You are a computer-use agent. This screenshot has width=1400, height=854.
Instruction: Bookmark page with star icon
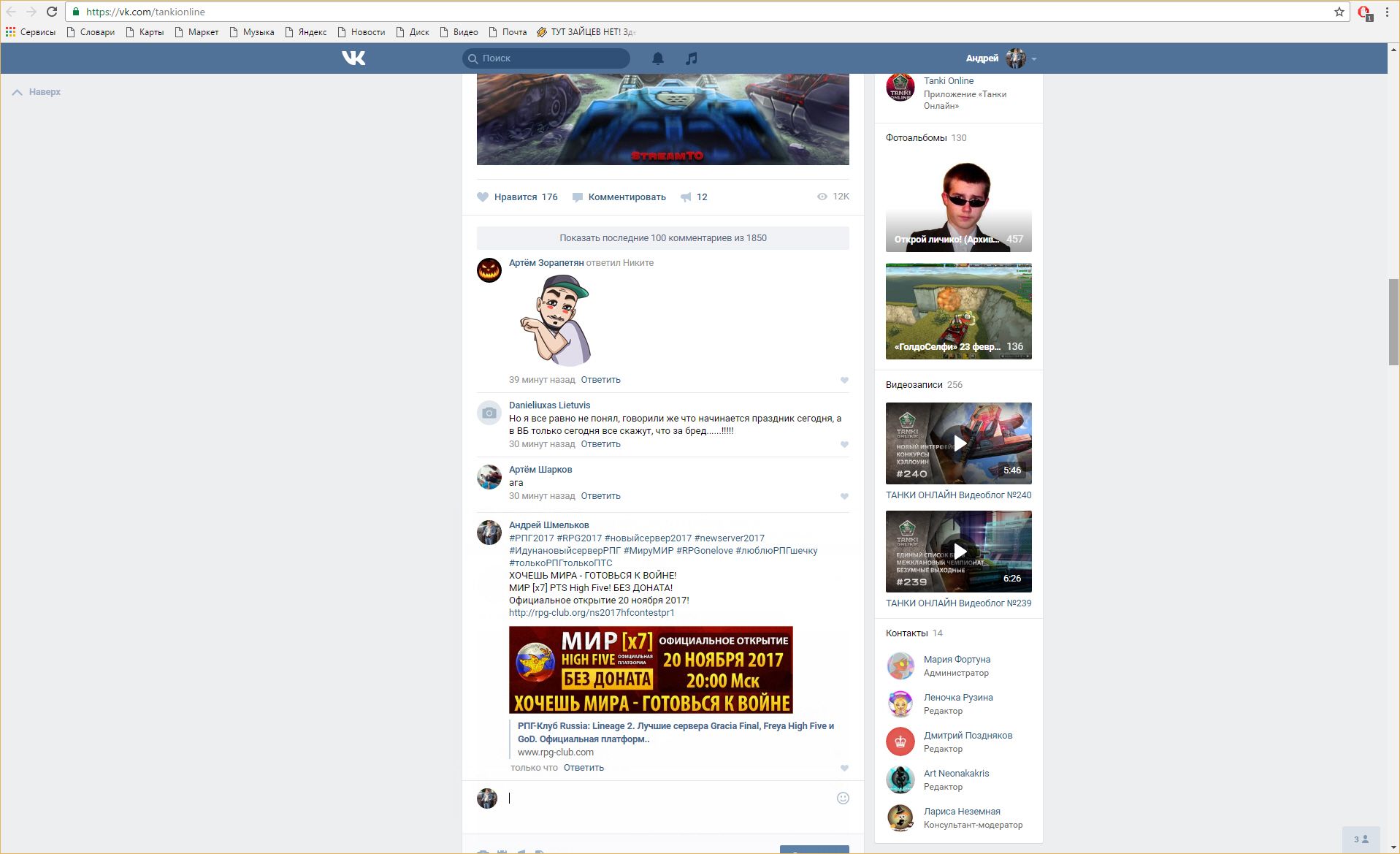click(1339, 12)
